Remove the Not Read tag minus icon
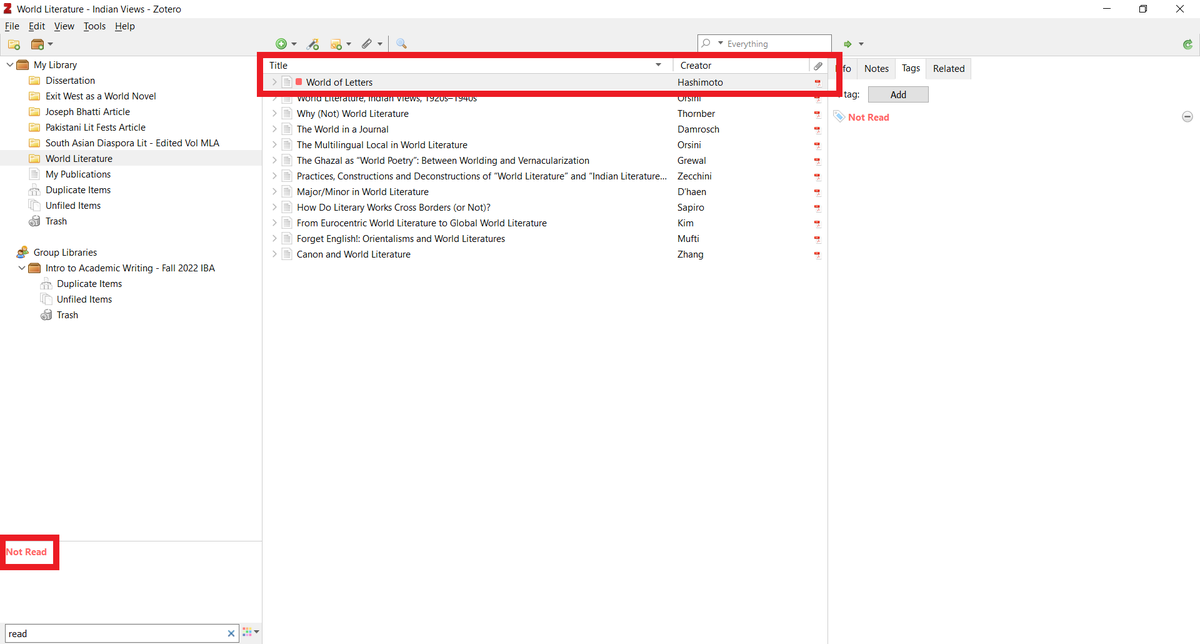 coord(1187,117)
